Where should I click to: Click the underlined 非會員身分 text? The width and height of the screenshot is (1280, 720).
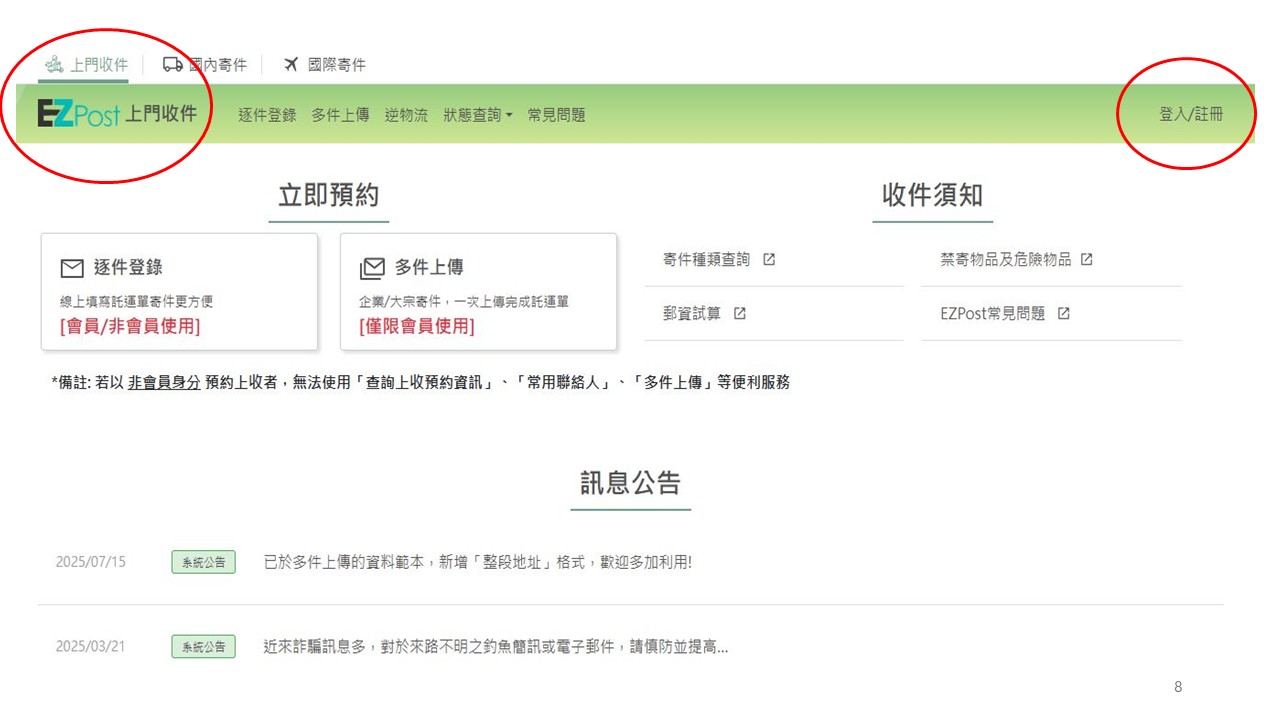164,382
